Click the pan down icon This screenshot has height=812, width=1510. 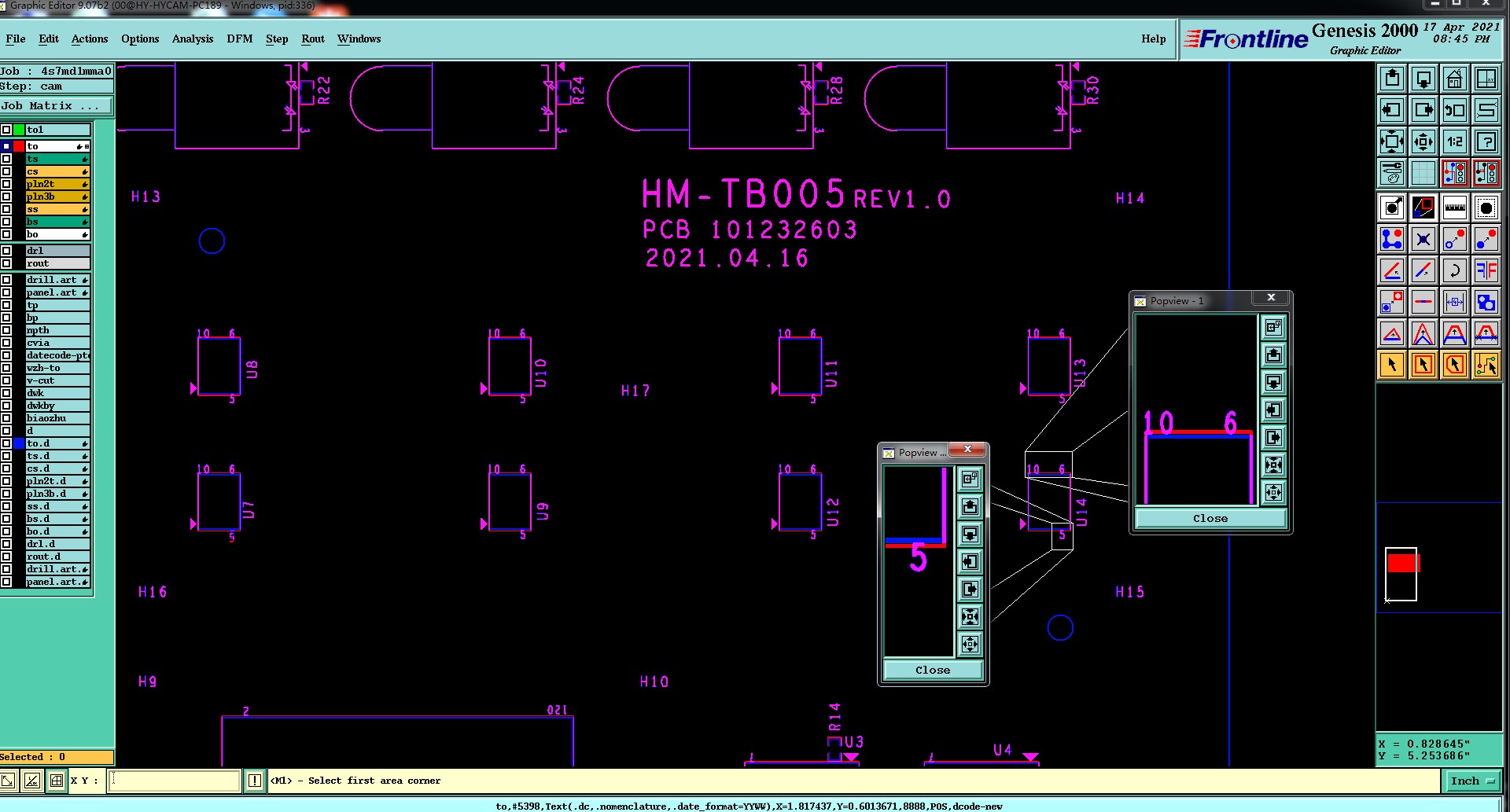[1423, 79]
